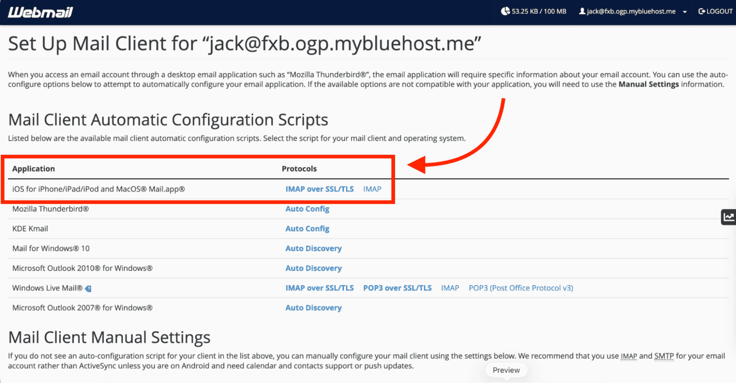736x383 pixels.
Task: Open the jack@fxb.ogp.mybluehost.me account menu
Action: (632, 12)
